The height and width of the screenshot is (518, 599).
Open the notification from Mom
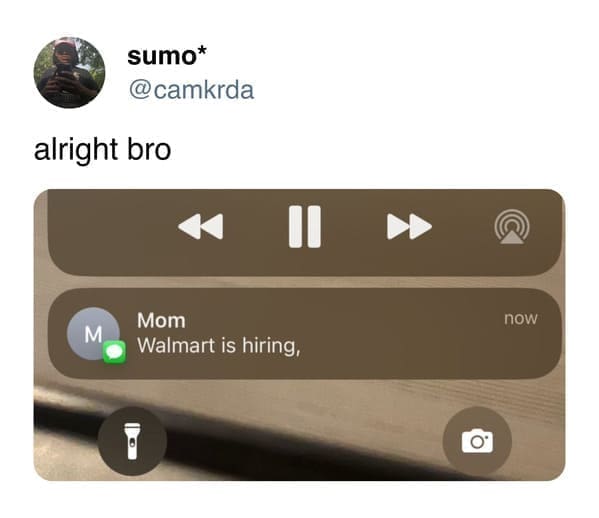304,333
